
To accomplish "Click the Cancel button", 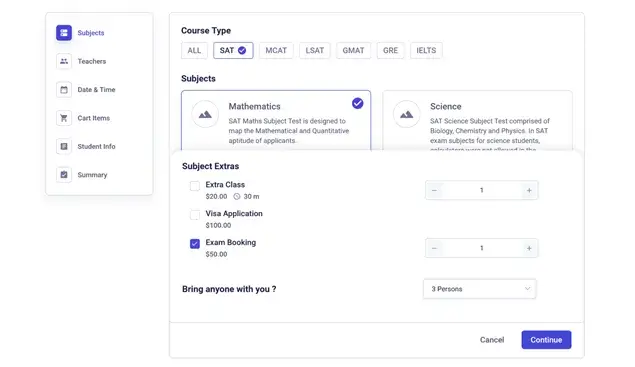I will [x=492, y=340].
